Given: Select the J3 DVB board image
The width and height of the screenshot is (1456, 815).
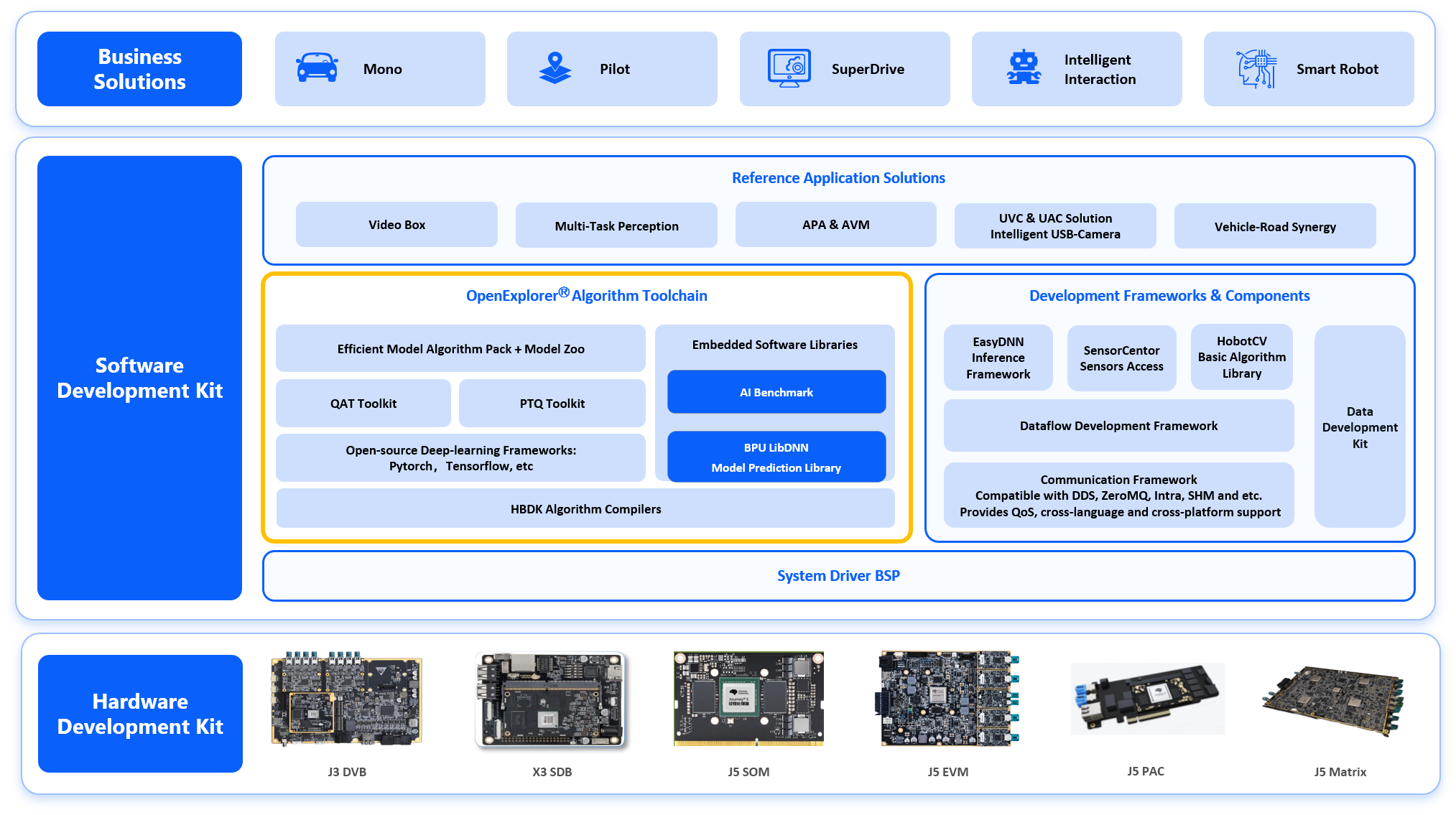Looking at the screenshot, I should coord(347,699).
